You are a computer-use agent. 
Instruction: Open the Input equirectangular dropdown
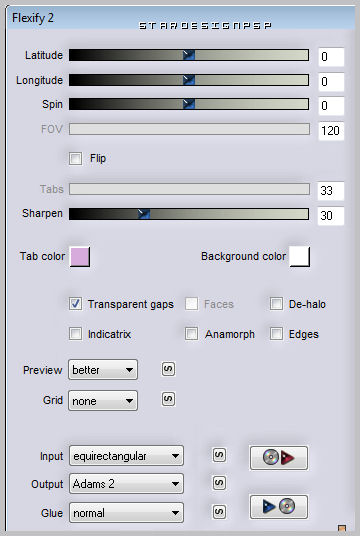tap(126, 456)
